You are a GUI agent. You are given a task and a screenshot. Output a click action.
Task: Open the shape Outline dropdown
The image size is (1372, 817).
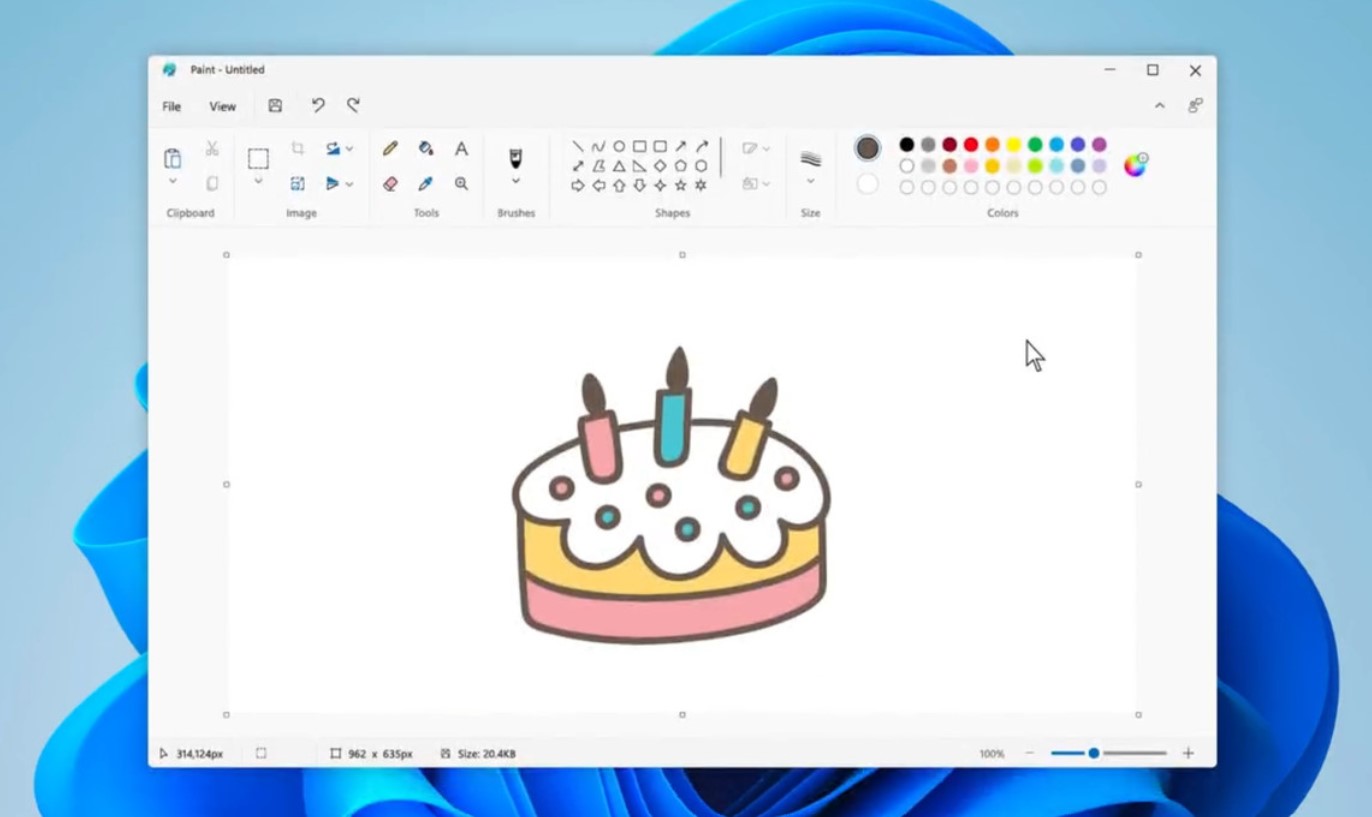pyautogui.click(x=756, y=148)
